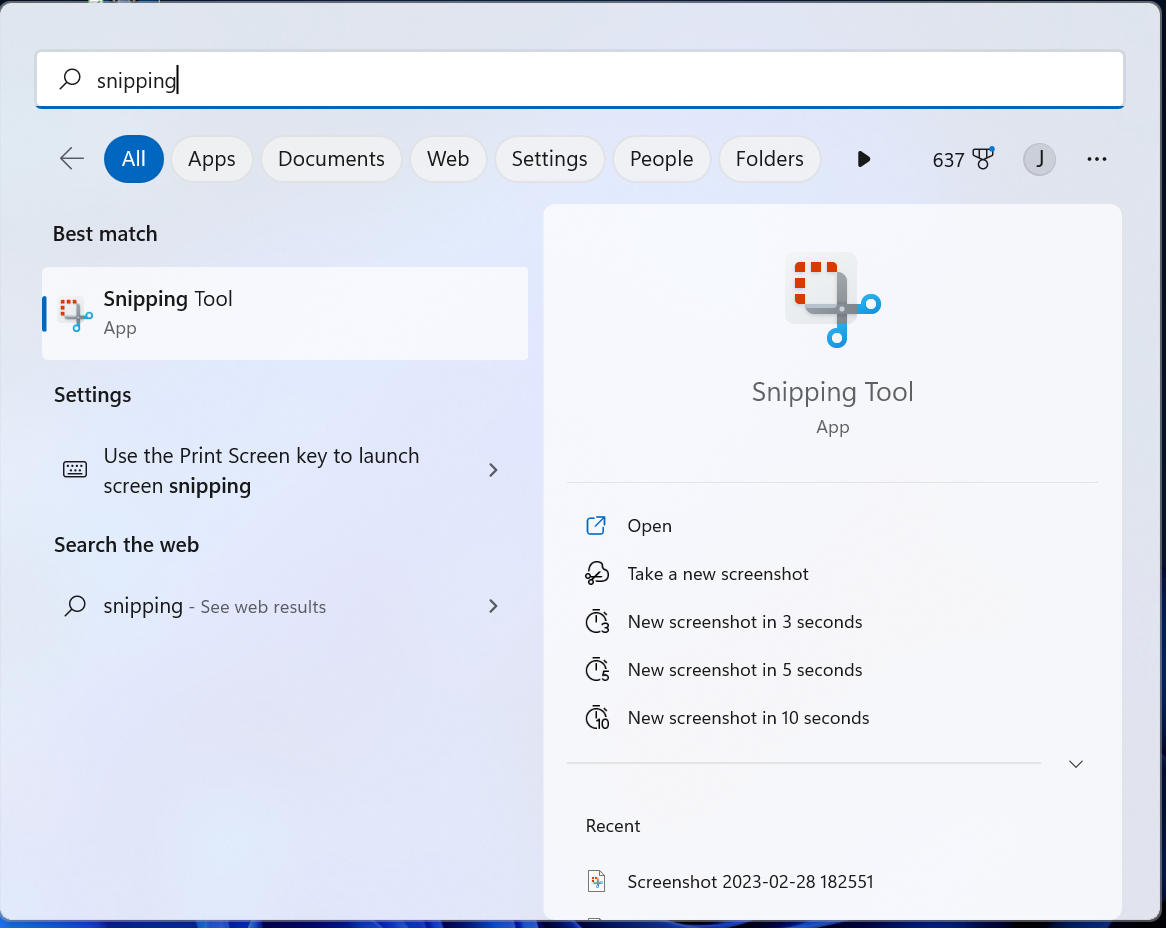The height and width of the screenshot is (928, 1166).
Task: Open the Screenshot 2023-02-28 182551 file icon
Action: 598,881
